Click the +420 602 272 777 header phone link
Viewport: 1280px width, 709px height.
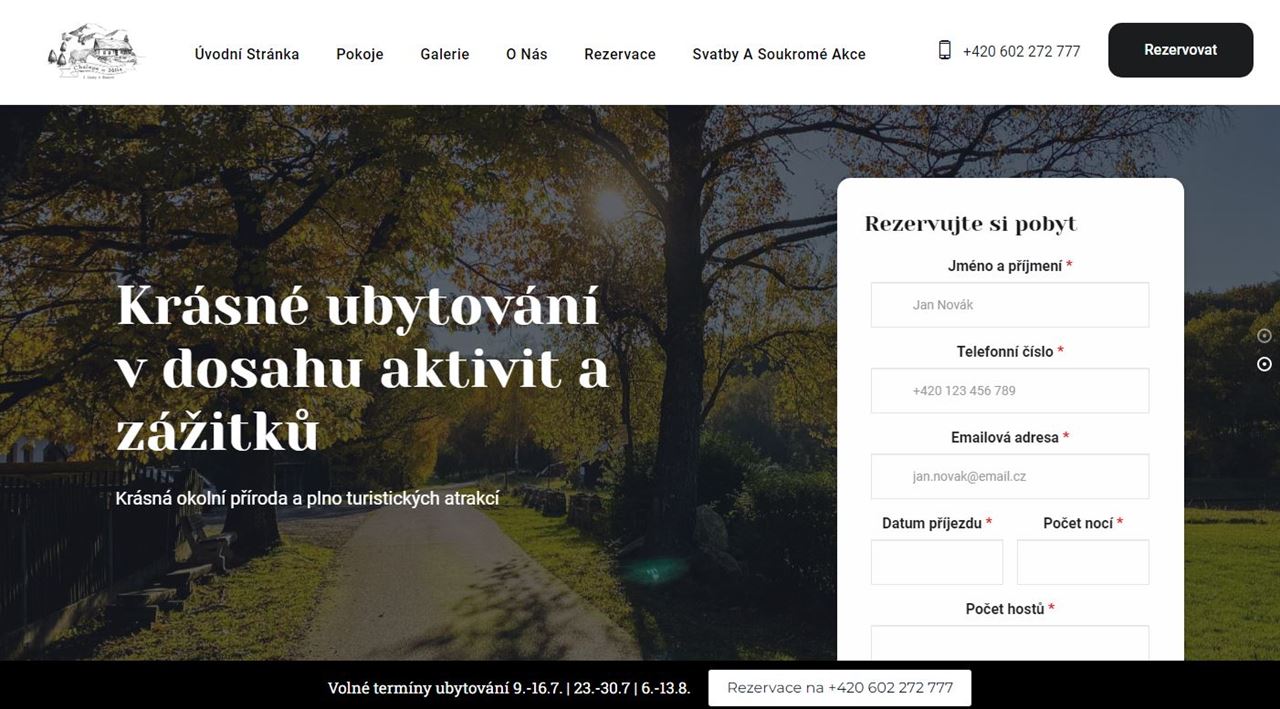[1021, 51]
